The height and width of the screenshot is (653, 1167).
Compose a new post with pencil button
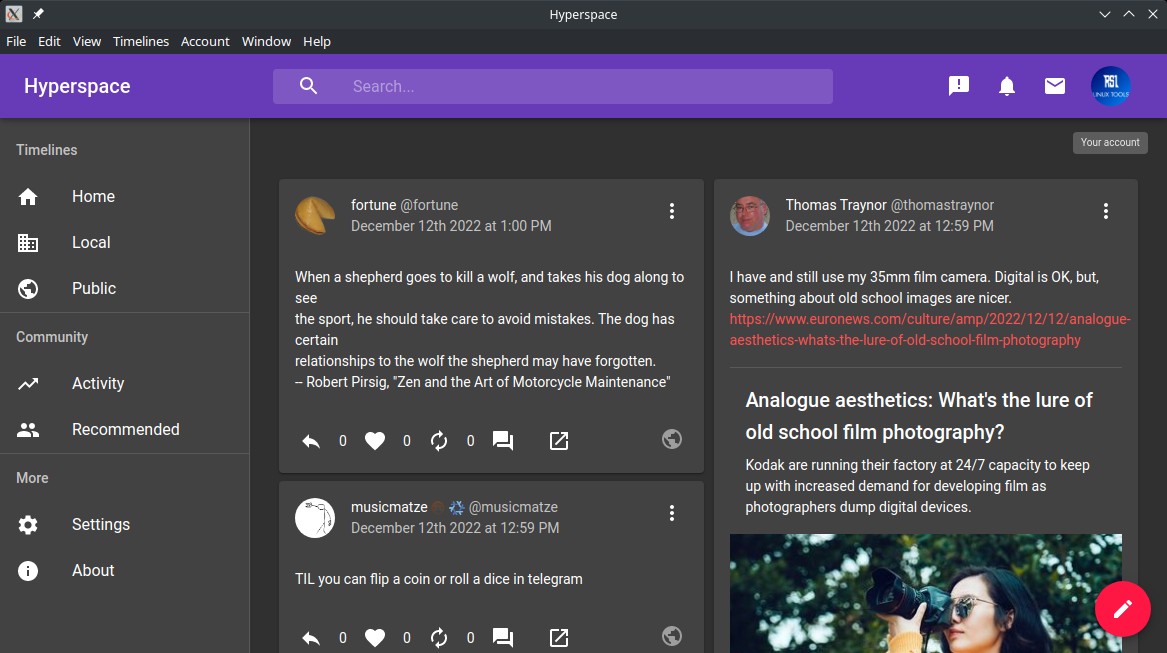(x=1122, y=609)
